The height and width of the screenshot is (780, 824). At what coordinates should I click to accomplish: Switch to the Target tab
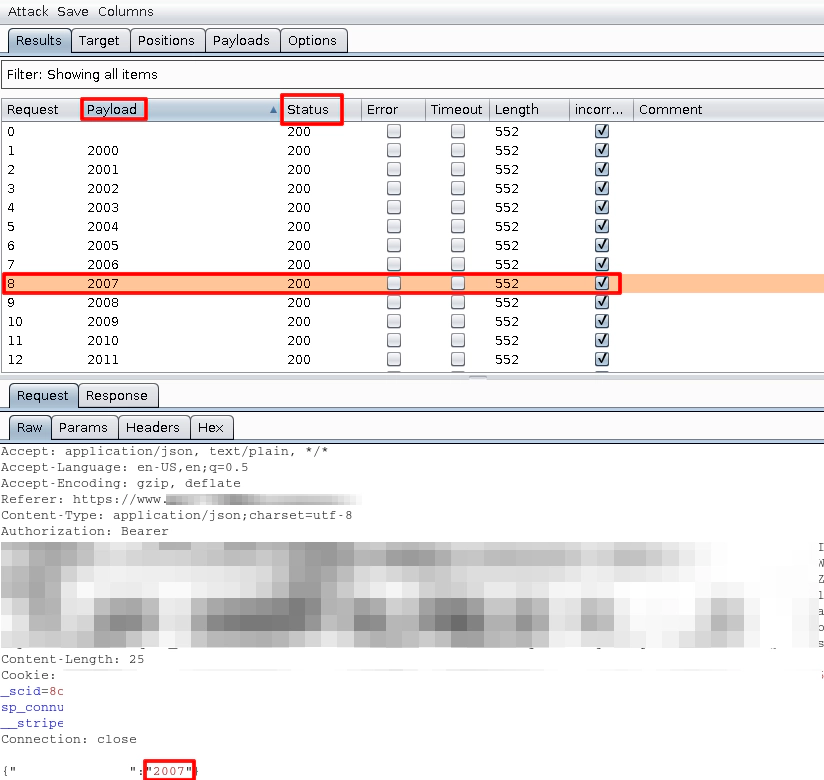point(99,41)
